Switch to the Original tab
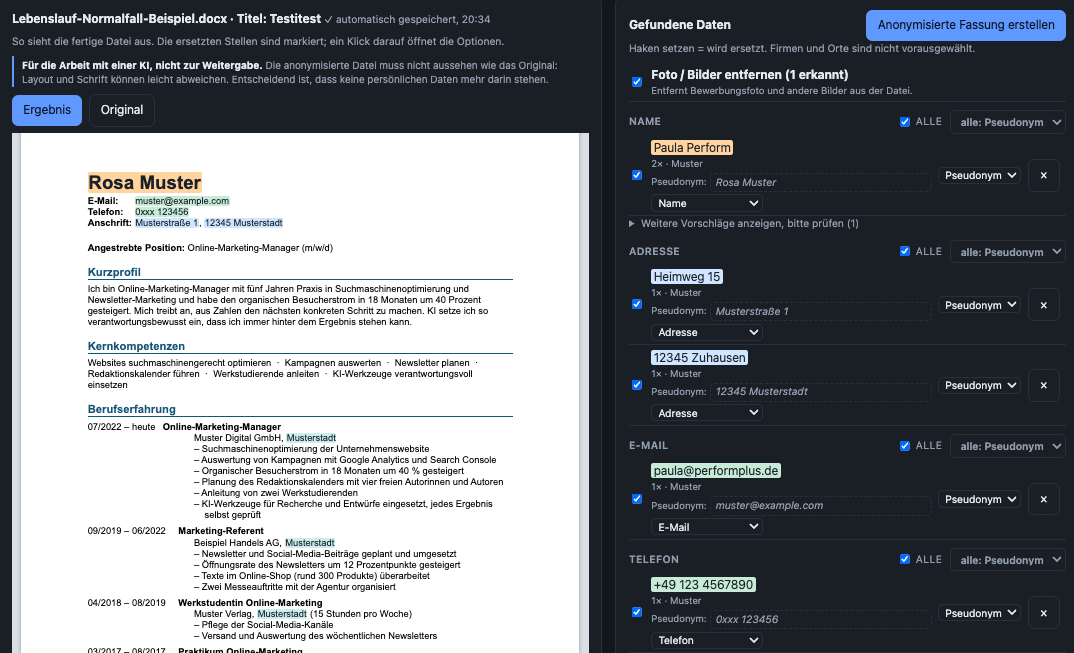Viewport: 1074px width, 653px height. tap(122, 110)
